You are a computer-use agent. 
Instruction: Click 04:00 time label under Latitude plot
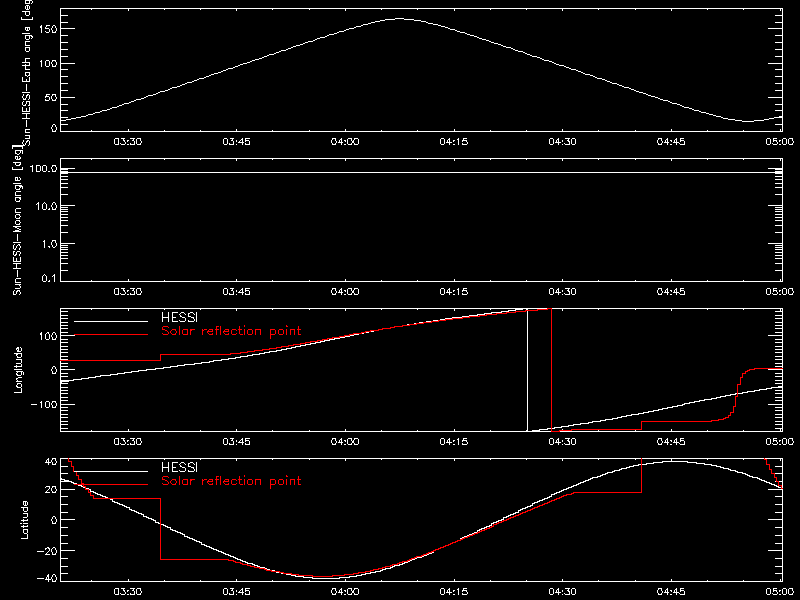(x=345, y=591)
